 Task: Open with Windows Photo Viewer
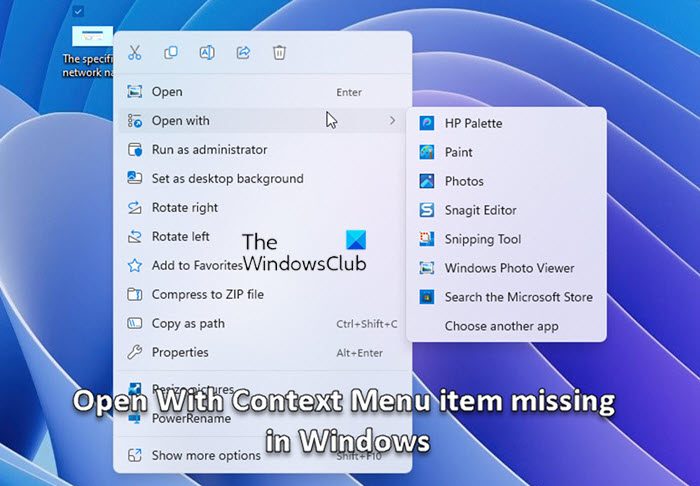(x=506, y=268)
